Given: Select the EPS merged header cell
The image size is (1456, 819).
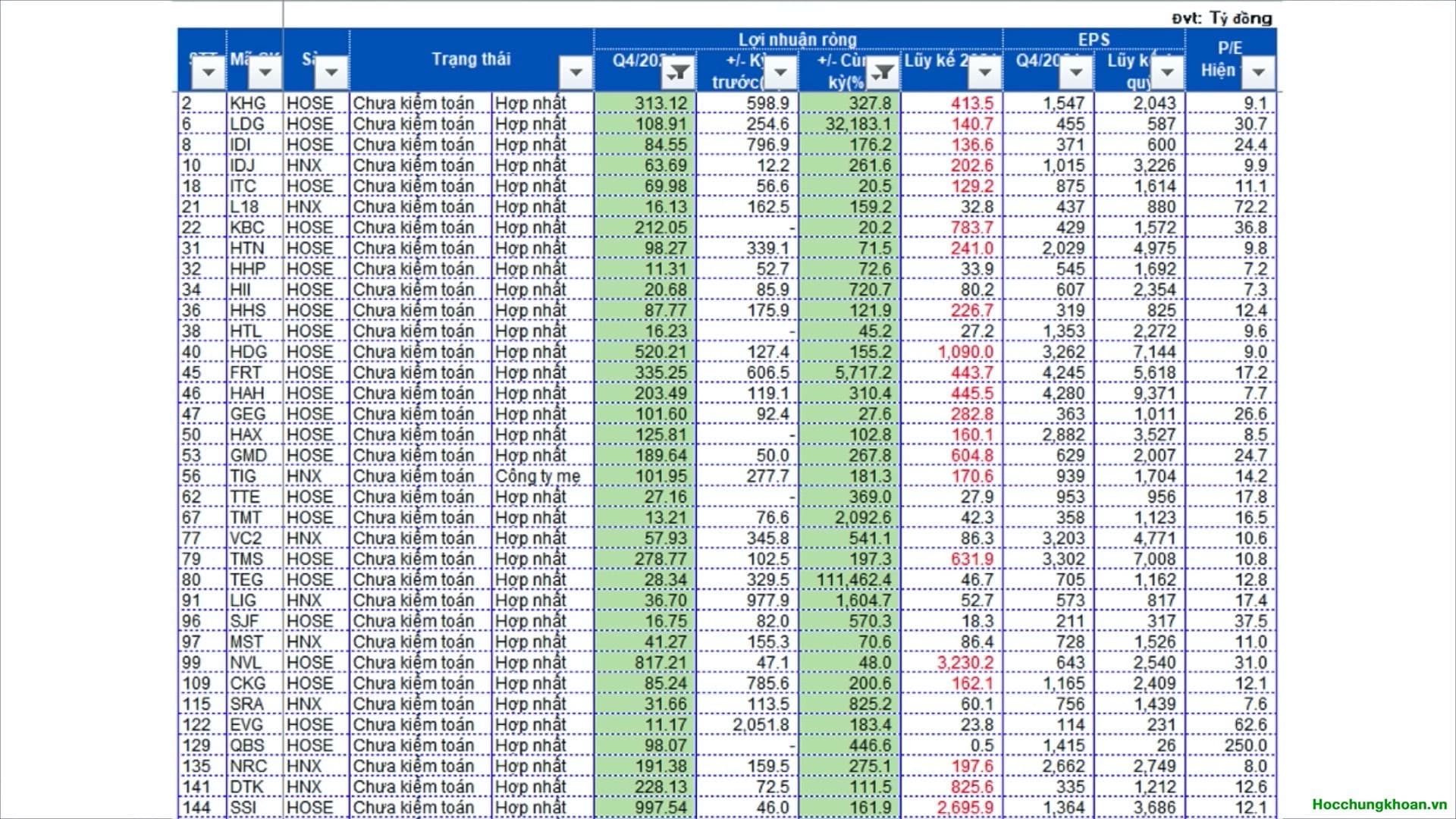Looking at the screenshot, I should tap(1093, 39).
